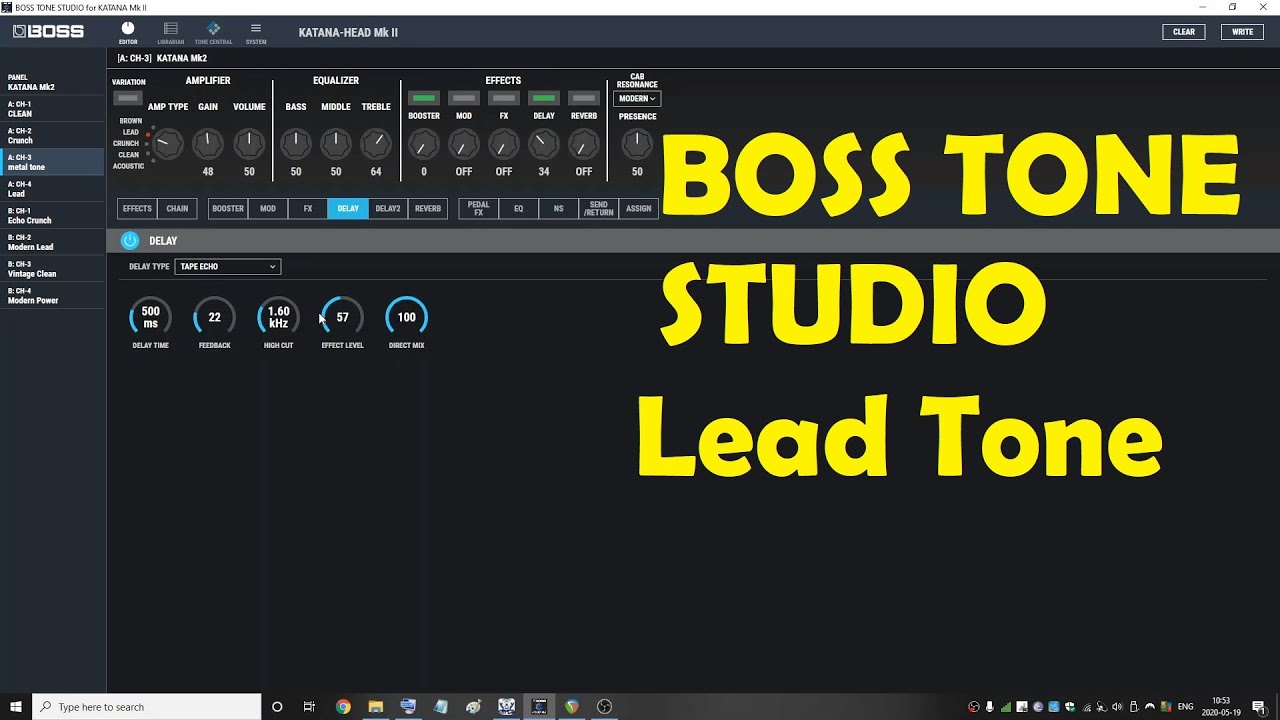Select B: CH-1 Echo Crunch patch
Viewport: 1280px width, 720px height.
point(52,216)
